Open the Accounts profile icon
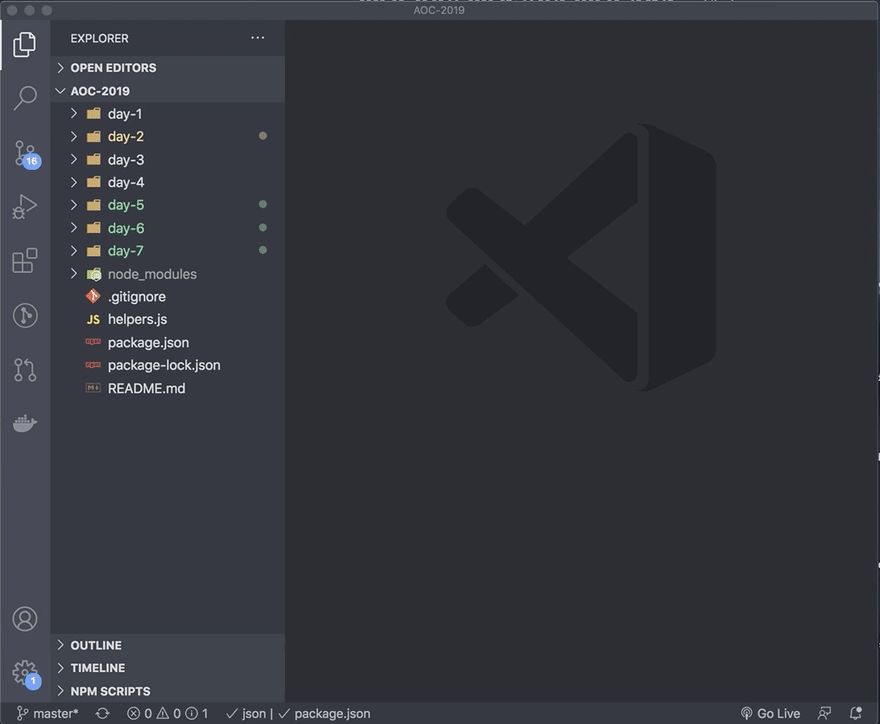This screenshot has height=724, width=880. point(25,619)
